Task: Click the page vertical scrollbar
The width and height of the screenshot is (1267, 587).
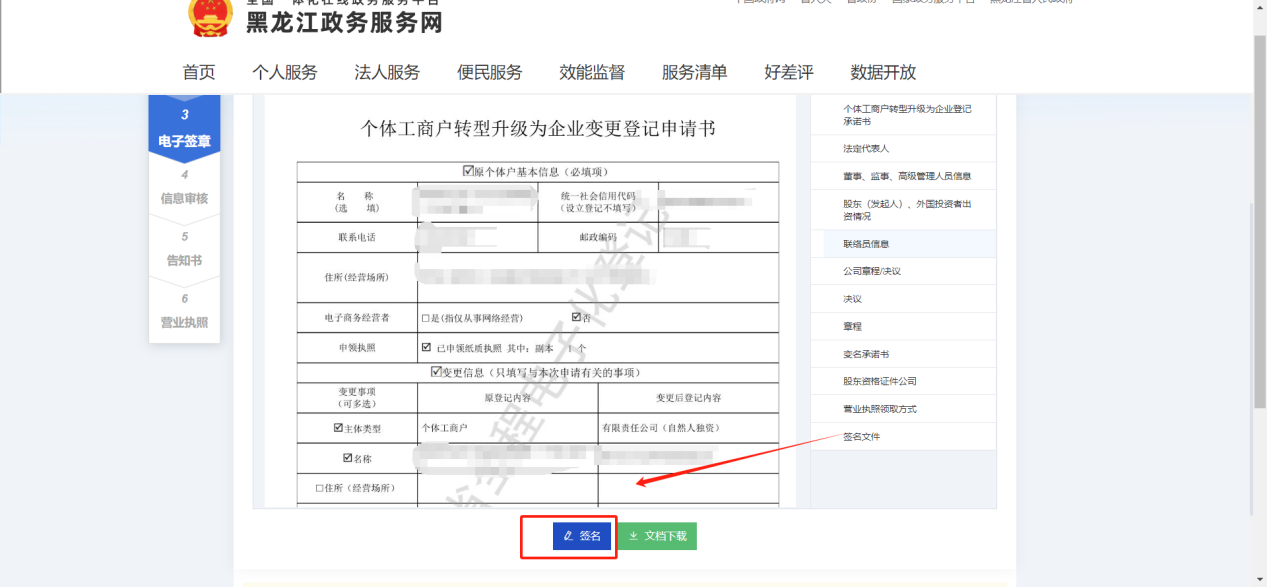Action: coord(1259,300)
